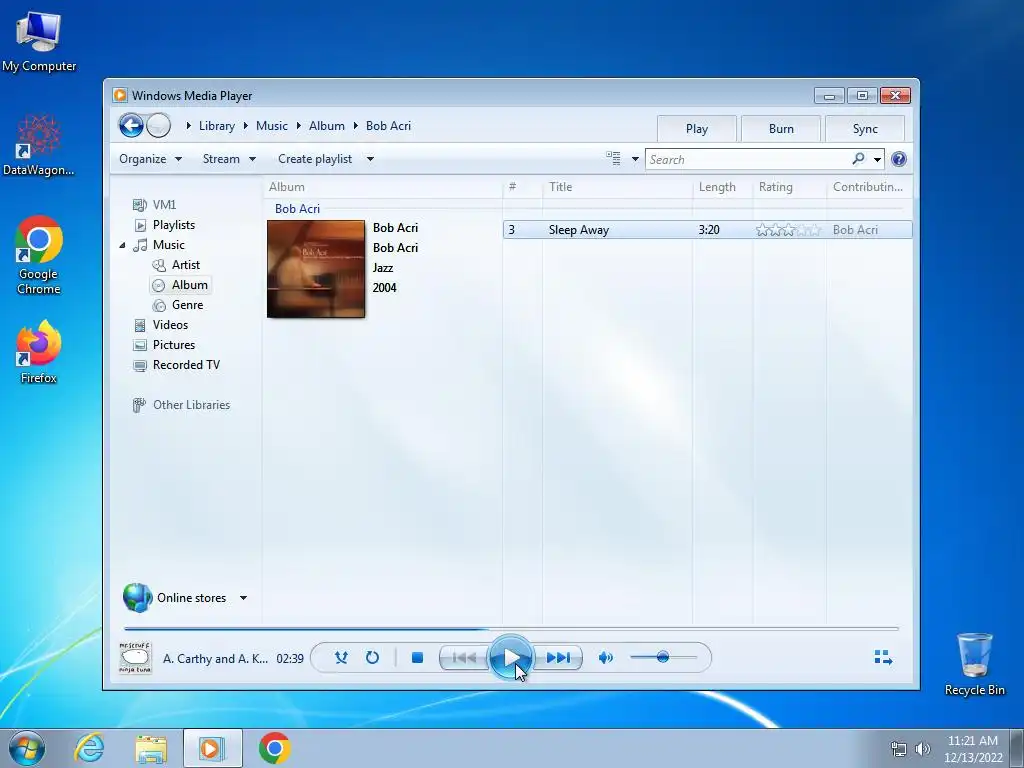This screenshot has width=1024, height=768.
Task: Open Help with the question mark icon
Action: [899, 159]
